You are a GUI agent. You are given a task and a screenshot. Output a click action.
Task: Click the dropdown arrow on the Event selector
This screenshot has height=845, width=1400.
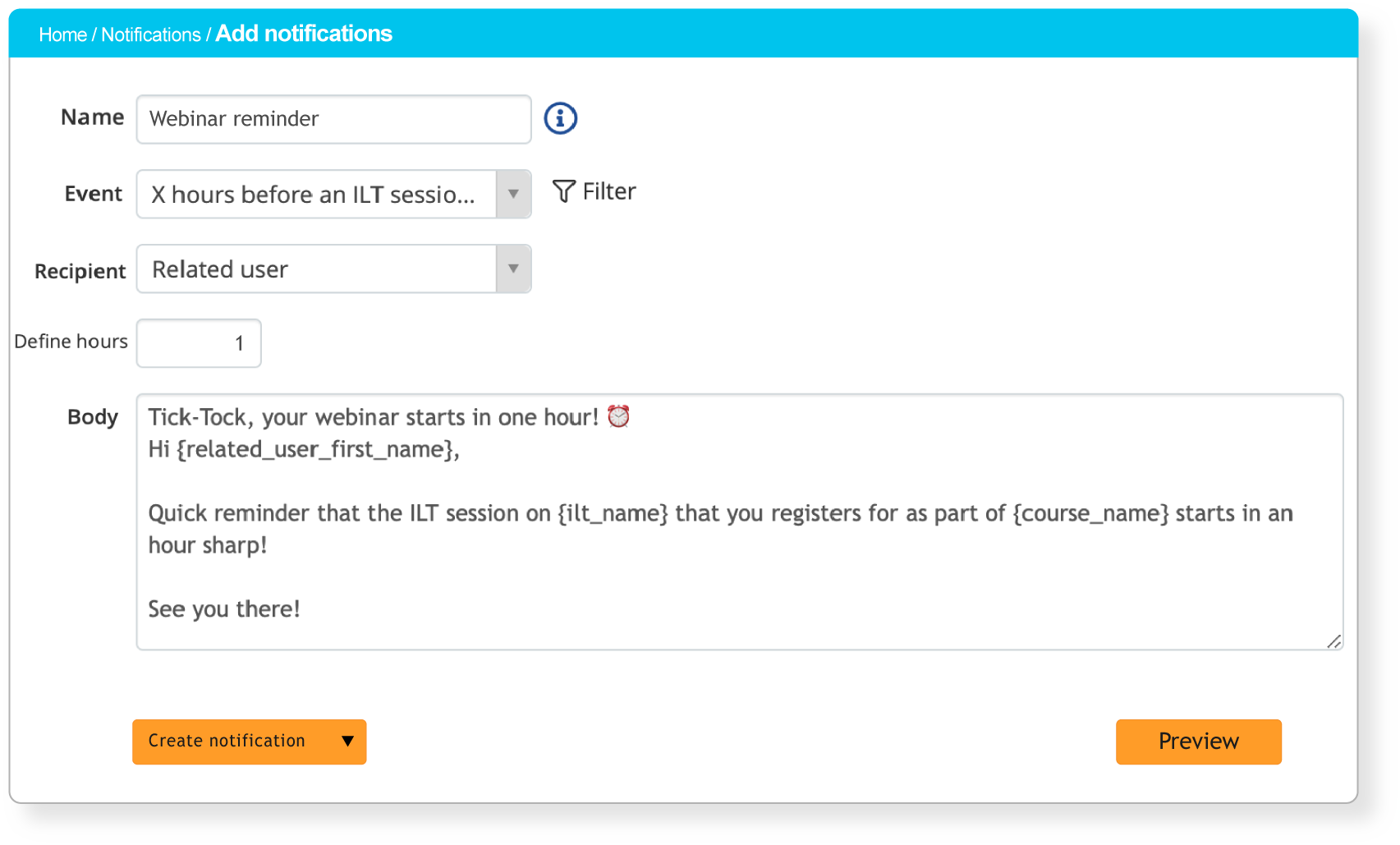pos(513,194)
